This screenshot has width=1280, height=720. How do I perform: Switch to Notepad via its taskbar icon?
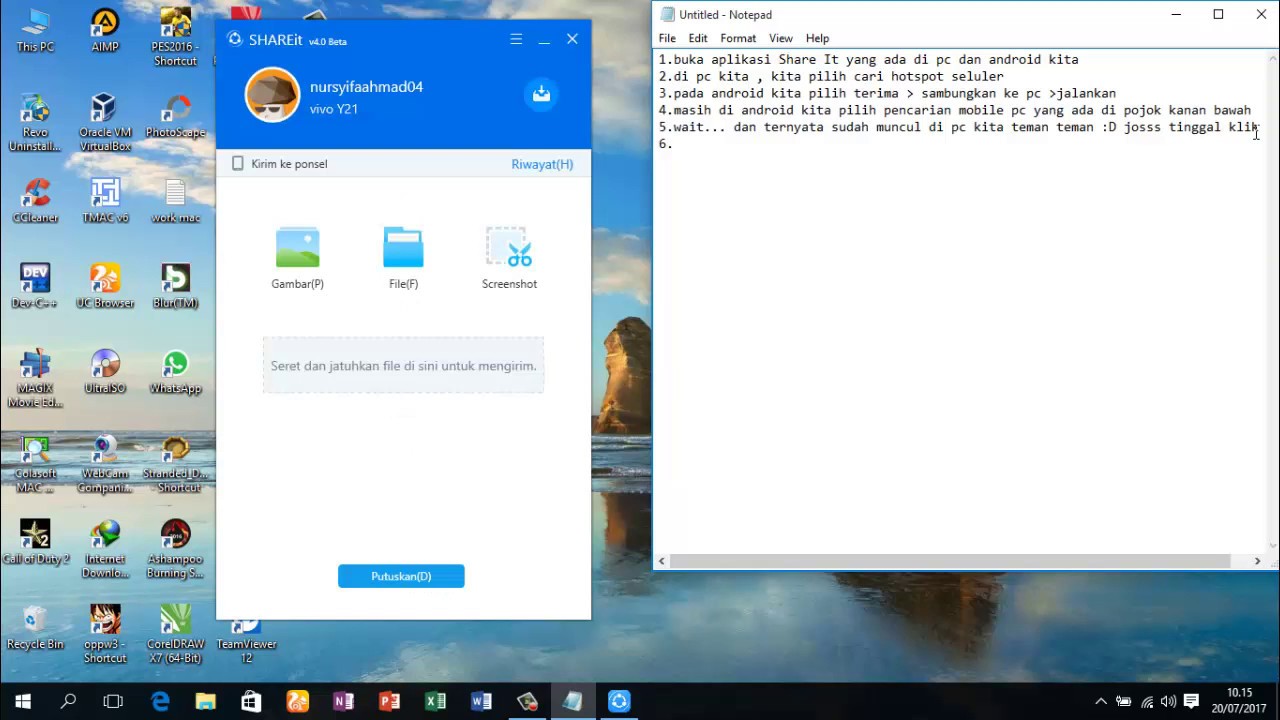(573, 701)
